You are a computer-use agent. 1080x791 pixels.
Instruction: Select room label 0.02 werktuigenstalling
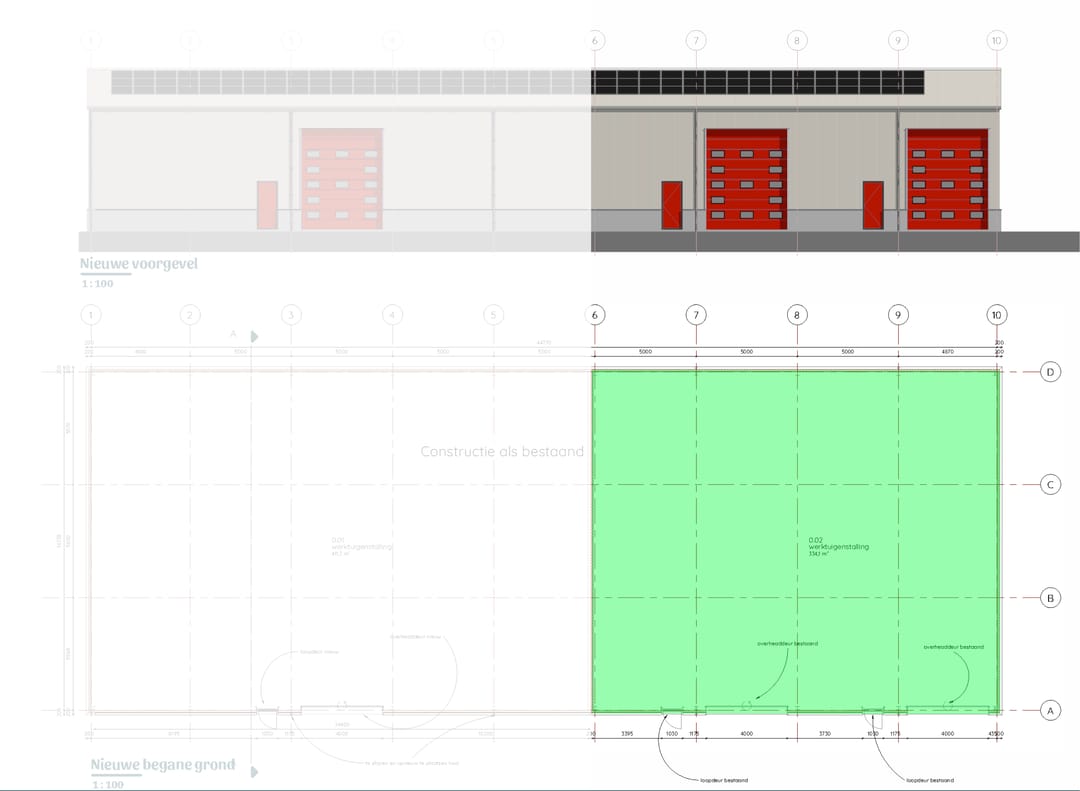pos(838,547)
